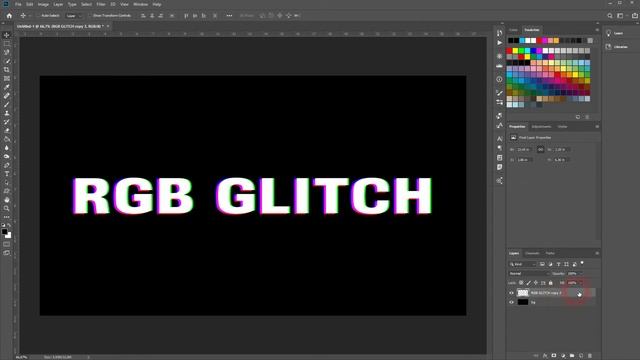The width and height of the screenshot is (640, 360).
Task: Switch to the Channels tab
Action: tap(532, 253)
